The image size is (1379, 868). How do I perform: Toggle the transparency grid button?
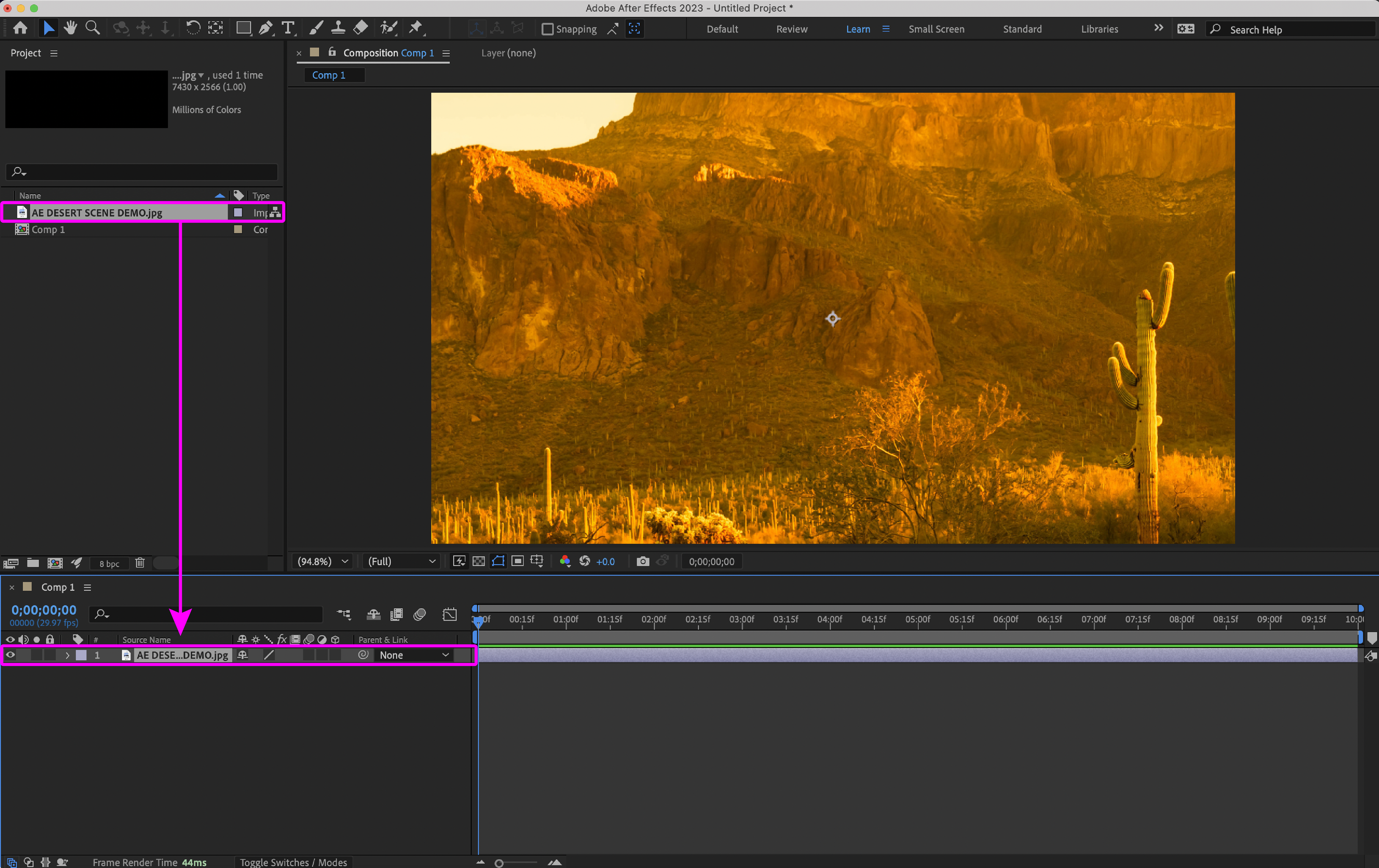coord(479,561)
